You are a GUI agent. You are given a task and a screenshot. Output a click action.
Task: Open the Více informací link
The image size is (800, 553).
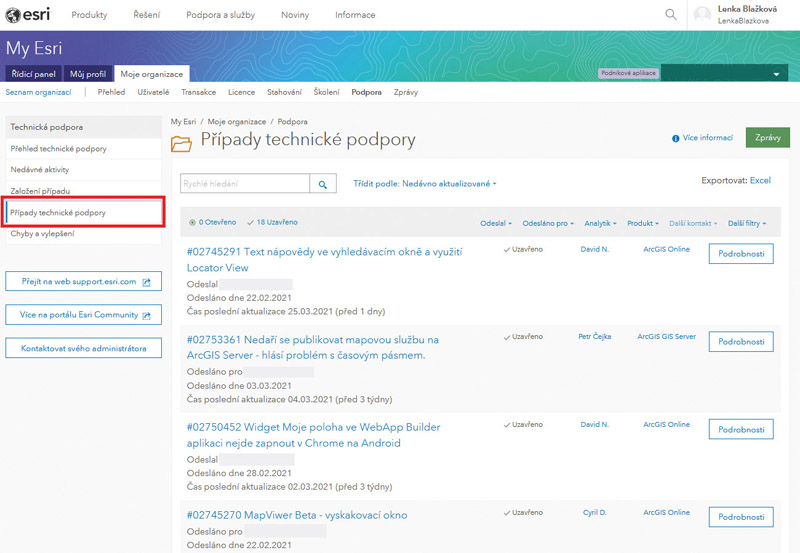(x=707, y=138)
